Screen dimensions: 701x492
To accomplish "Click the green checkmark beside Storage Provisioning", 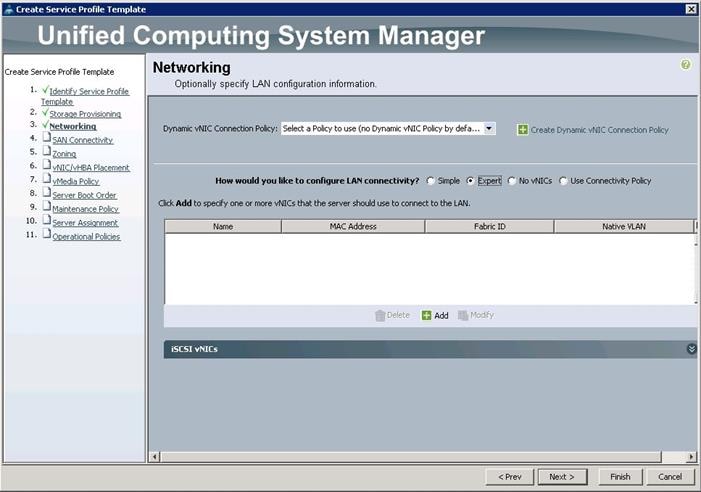I will (x=45, y=112).
